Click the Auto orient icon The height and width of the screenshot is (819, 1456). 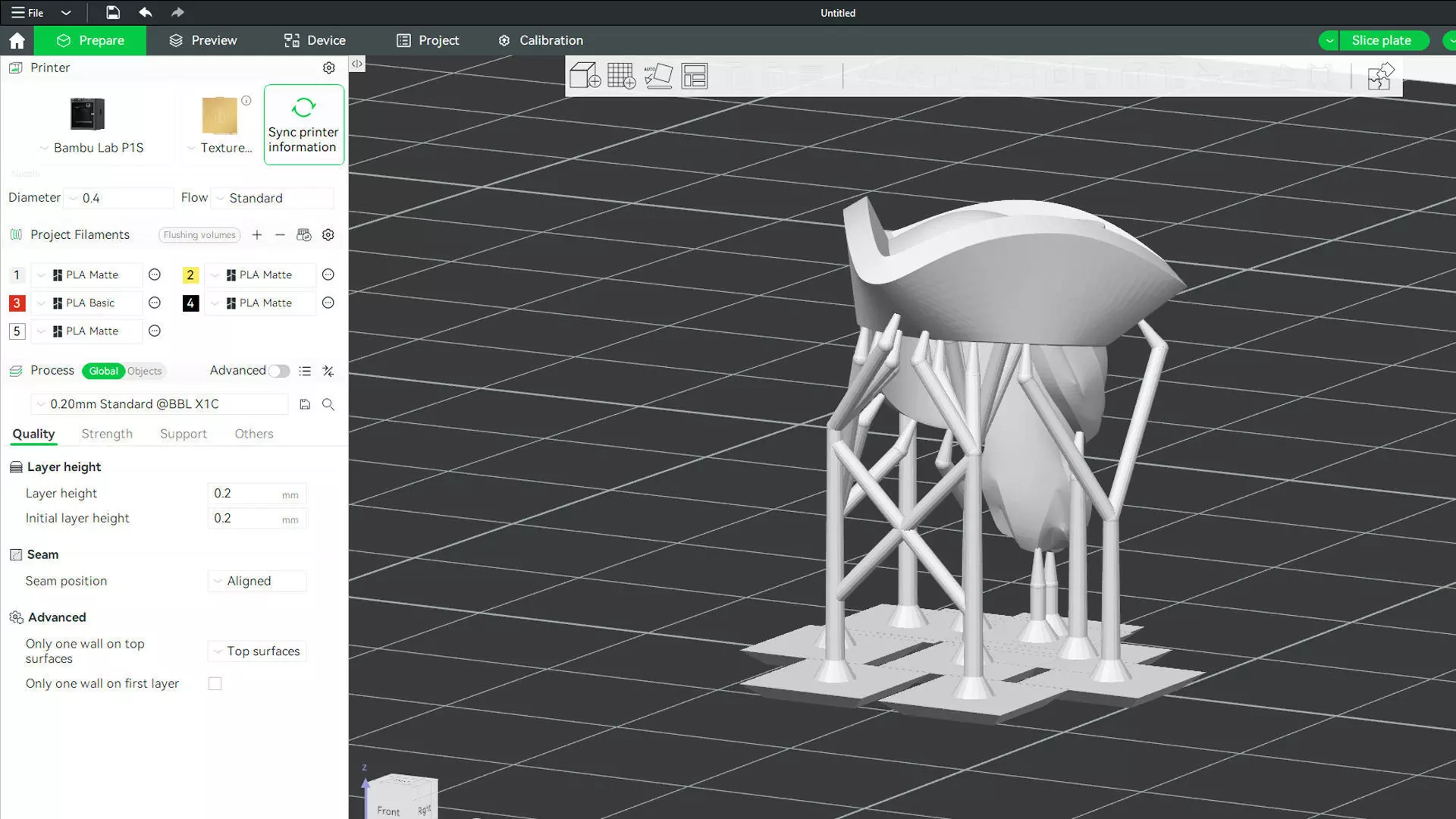click(x=657, y=76)
